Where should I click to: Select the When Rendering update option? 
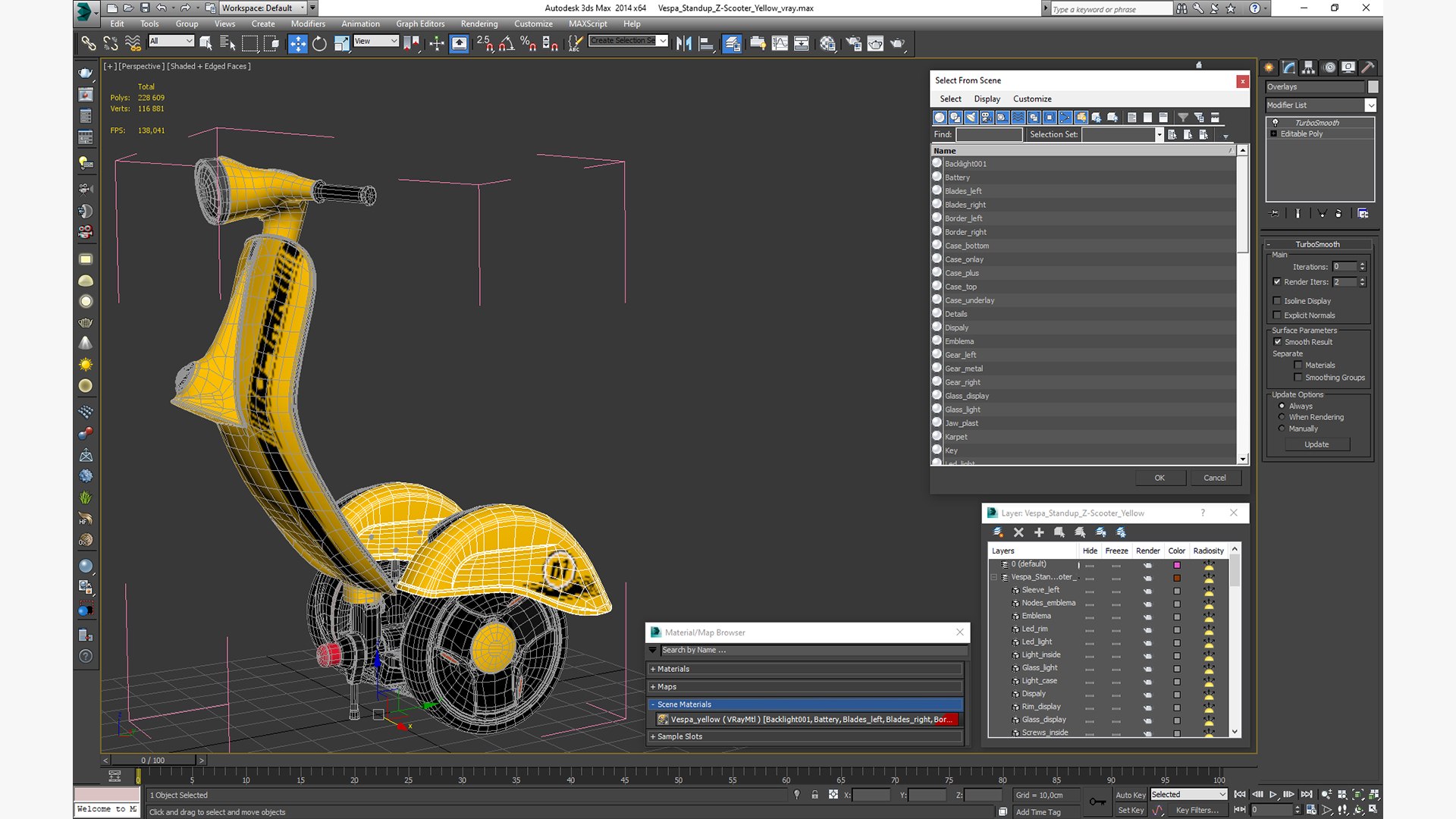pyautogui.click(x=1282, y=417)
